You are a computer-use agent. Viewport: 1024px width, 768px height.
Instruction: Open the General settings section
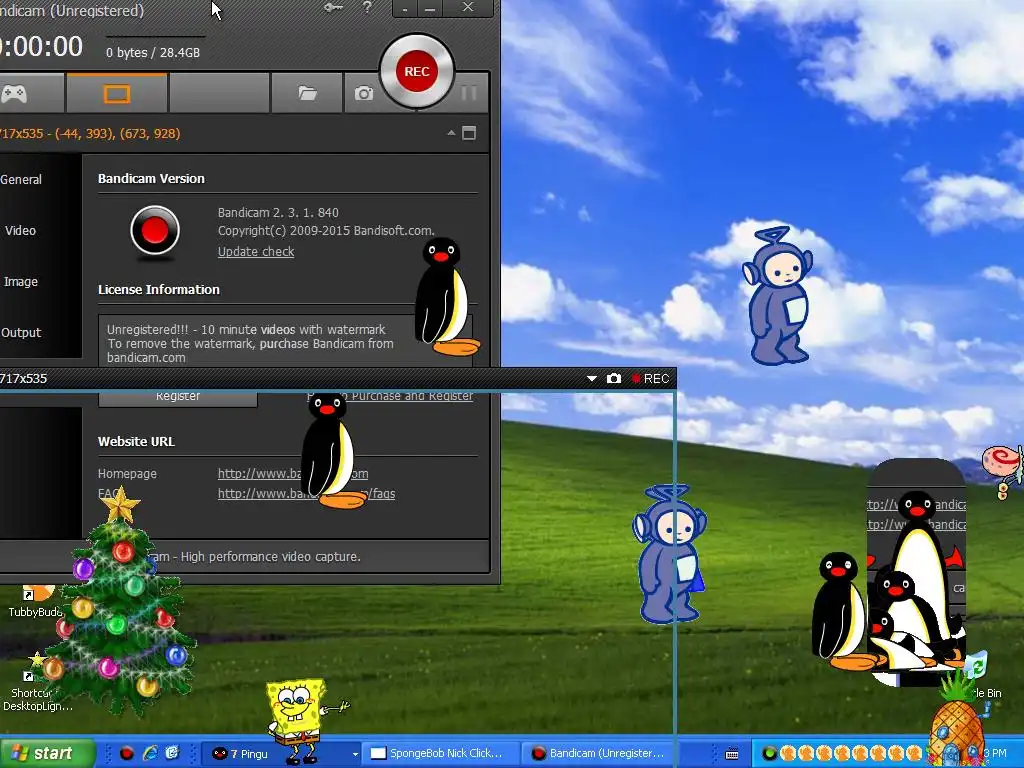pyautogui.click(x=21, y=180)
